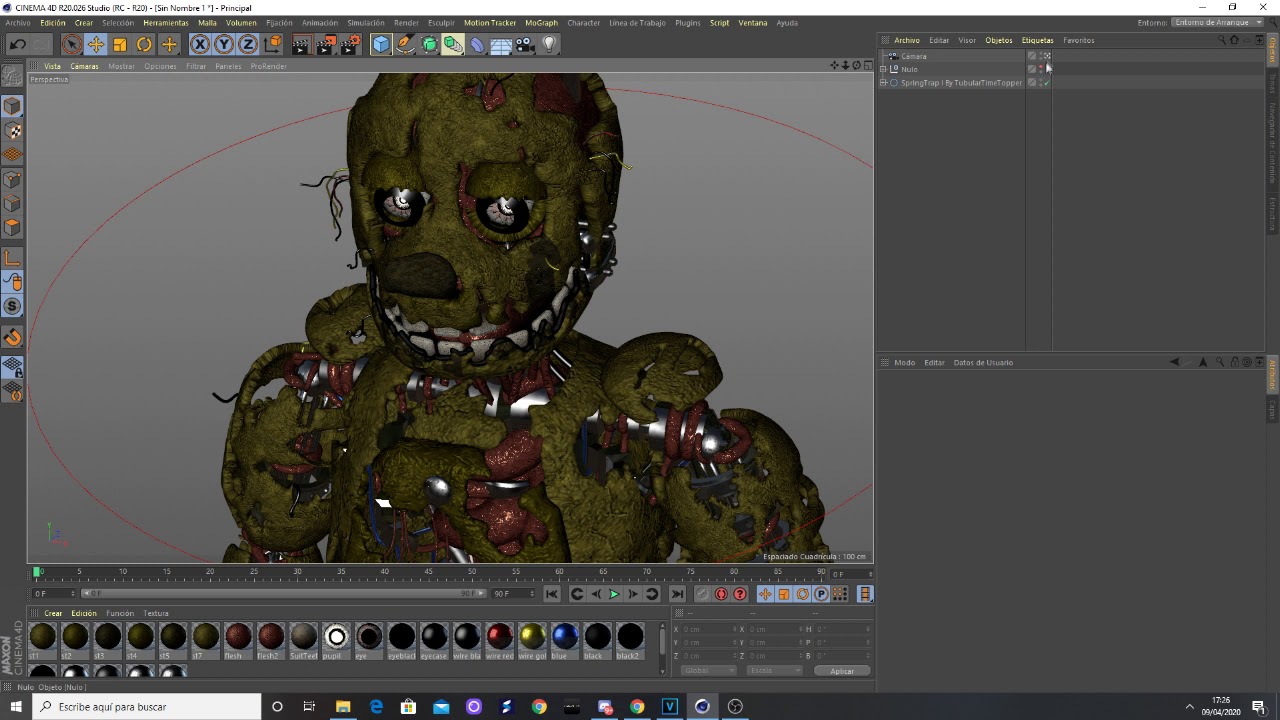This screenshot has height=720, width=1280.
Task: Open the Render menu
Action: click(x=406, y=22)
